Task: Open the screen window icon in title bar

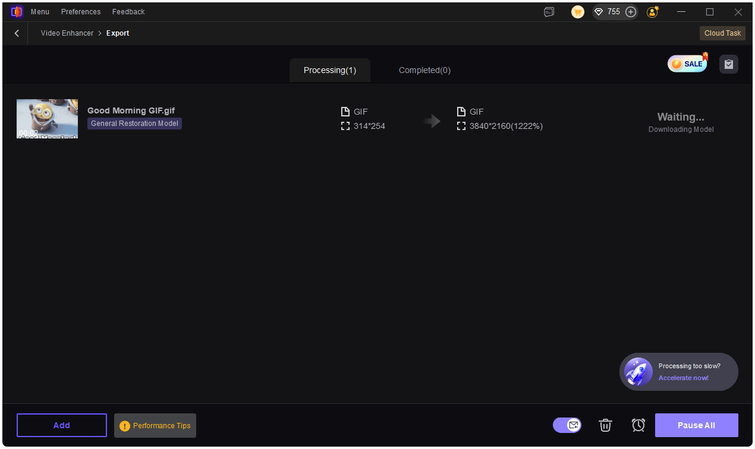Action: tap(549, 12)
